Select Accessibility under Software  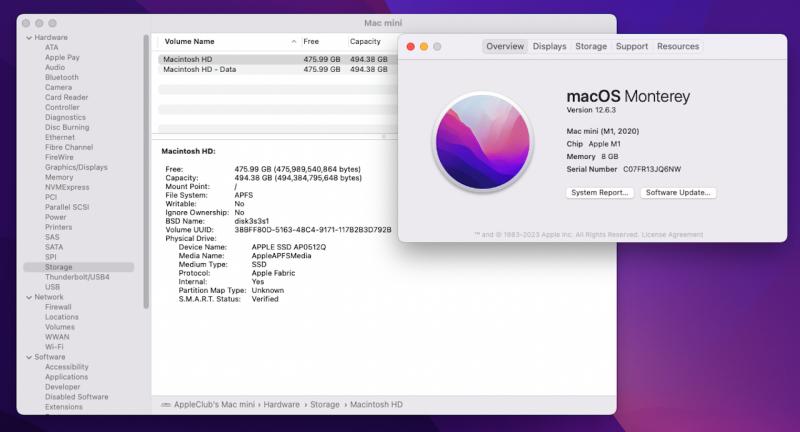point(66,367)
